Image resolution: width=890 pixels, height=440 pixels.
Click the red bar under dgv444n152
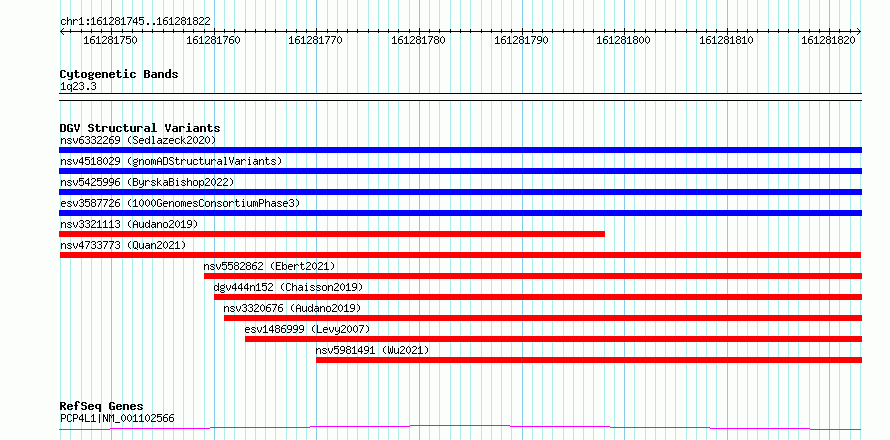(538, 297)
